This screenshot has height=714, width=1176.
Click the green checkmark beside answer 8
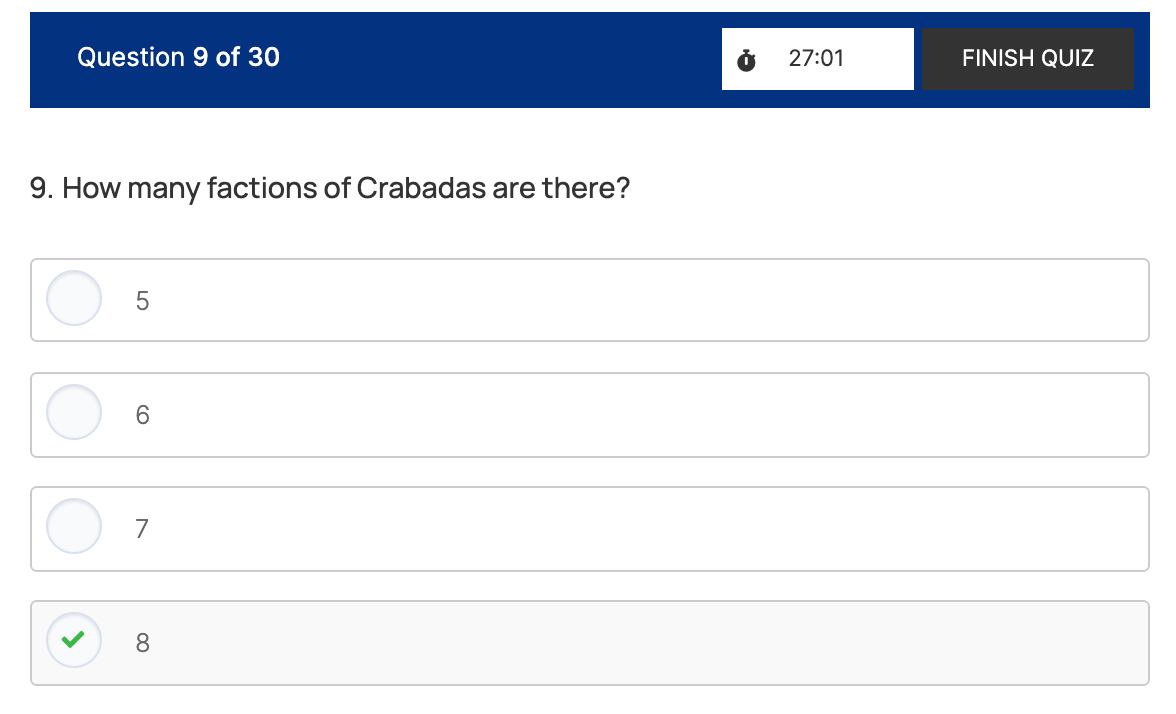(74, 640)
